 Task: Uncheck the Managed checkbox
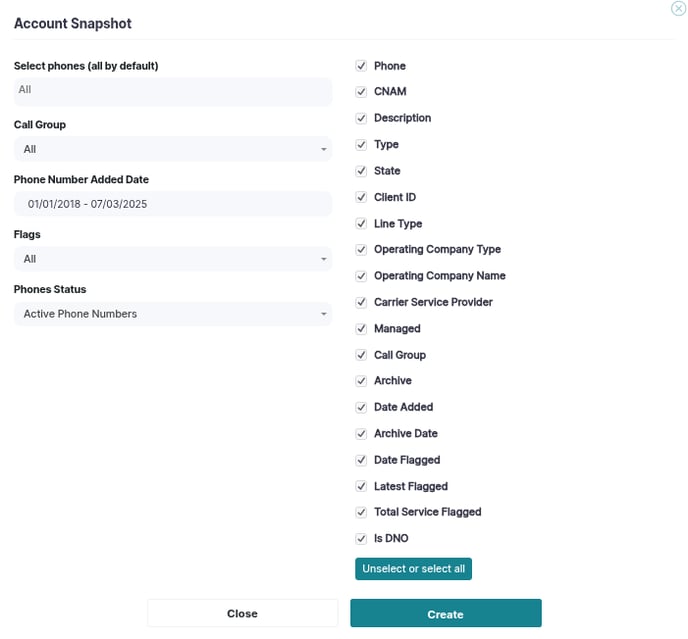(361, 328)
